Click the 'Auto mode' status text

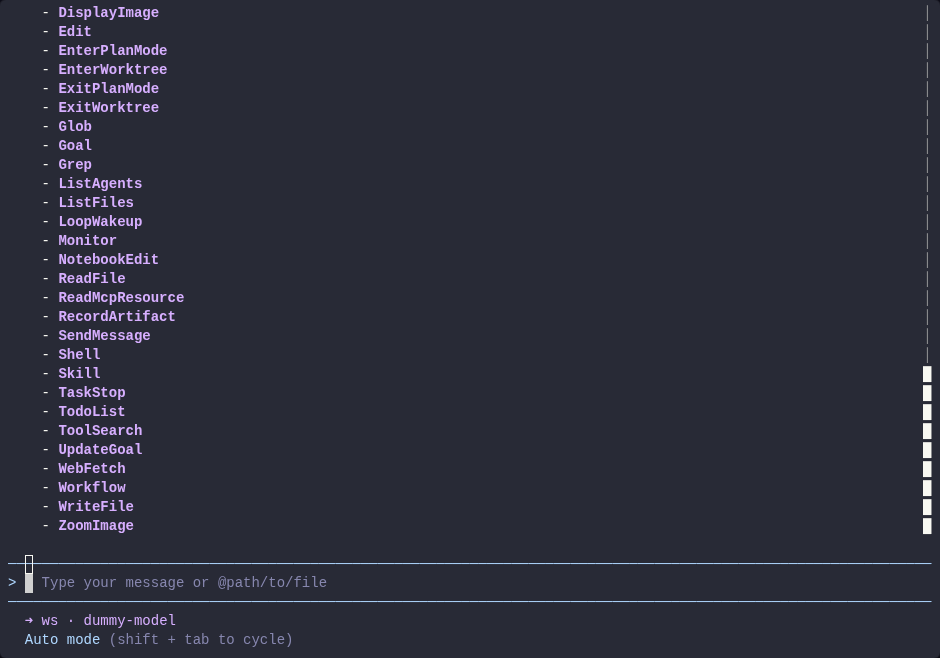tap(62, 639)
